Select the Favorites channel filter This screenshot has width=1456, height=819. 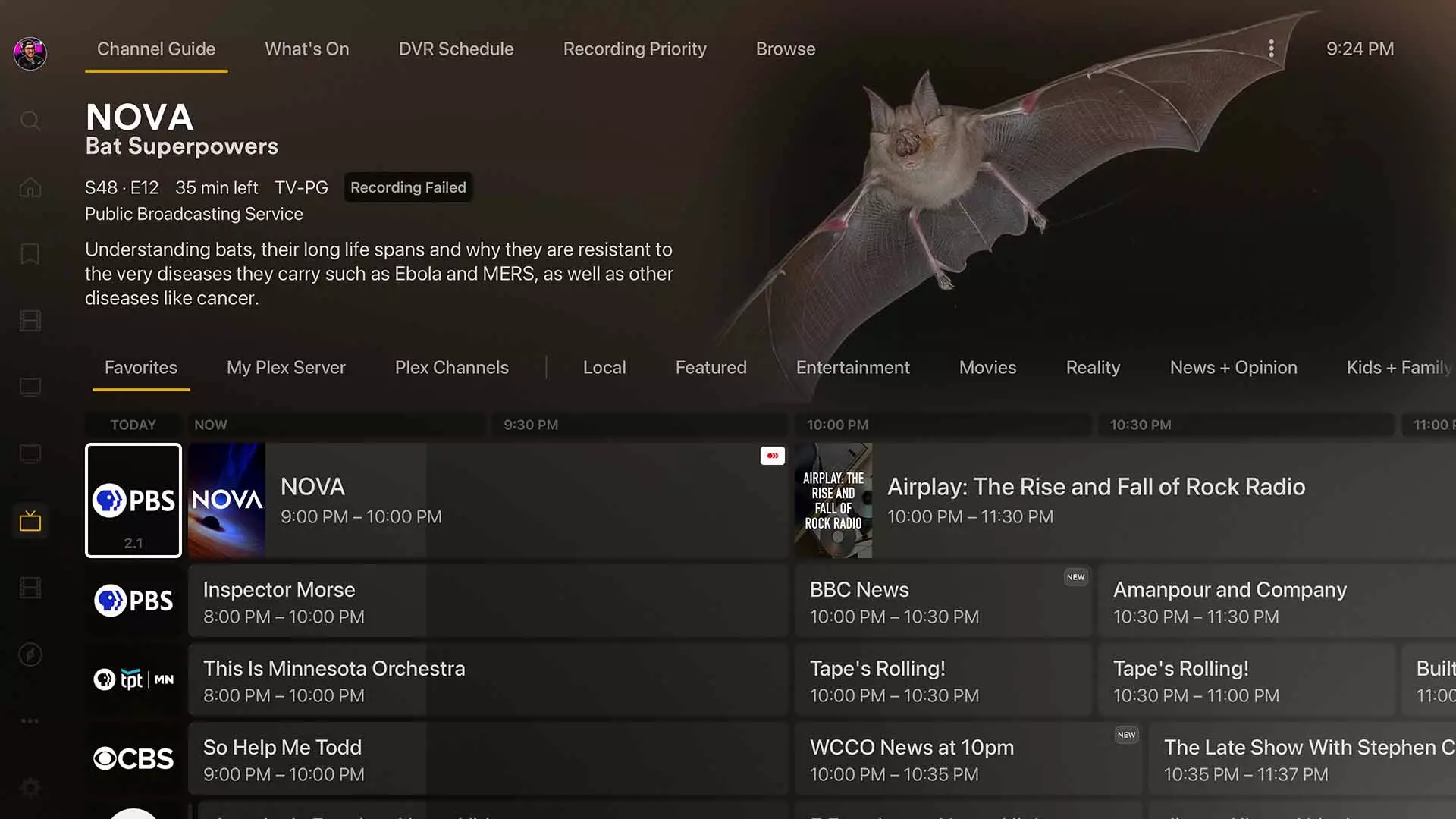[141, 368]
